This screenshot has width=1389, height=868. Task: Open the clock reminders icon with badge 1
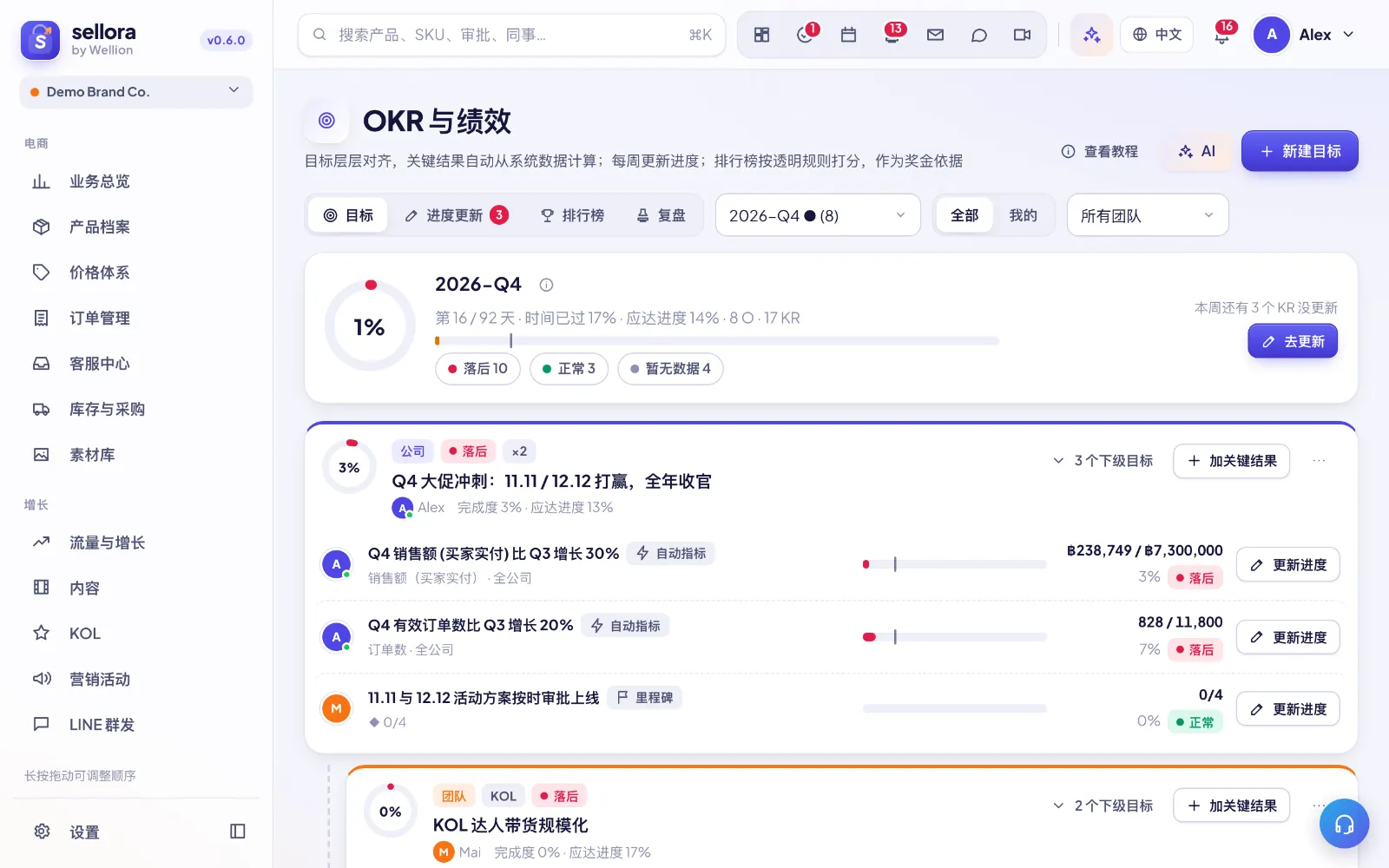pyautogui.click(x=806, y=35)
